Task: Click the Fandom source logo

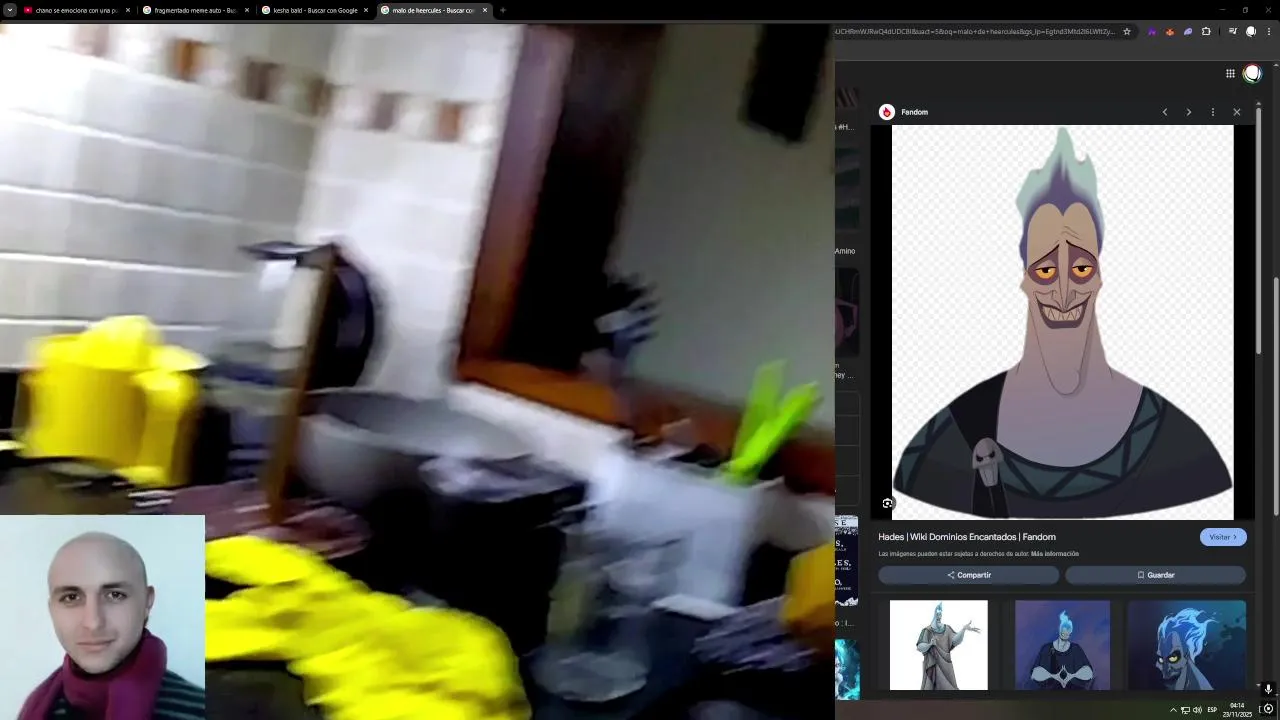Action: pyautogui.click(x=886, y=112)
